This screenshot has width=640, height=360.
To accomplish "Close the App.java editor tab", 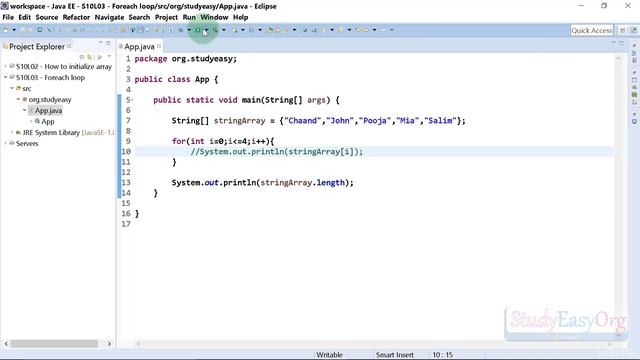I will tap(159, 46).
